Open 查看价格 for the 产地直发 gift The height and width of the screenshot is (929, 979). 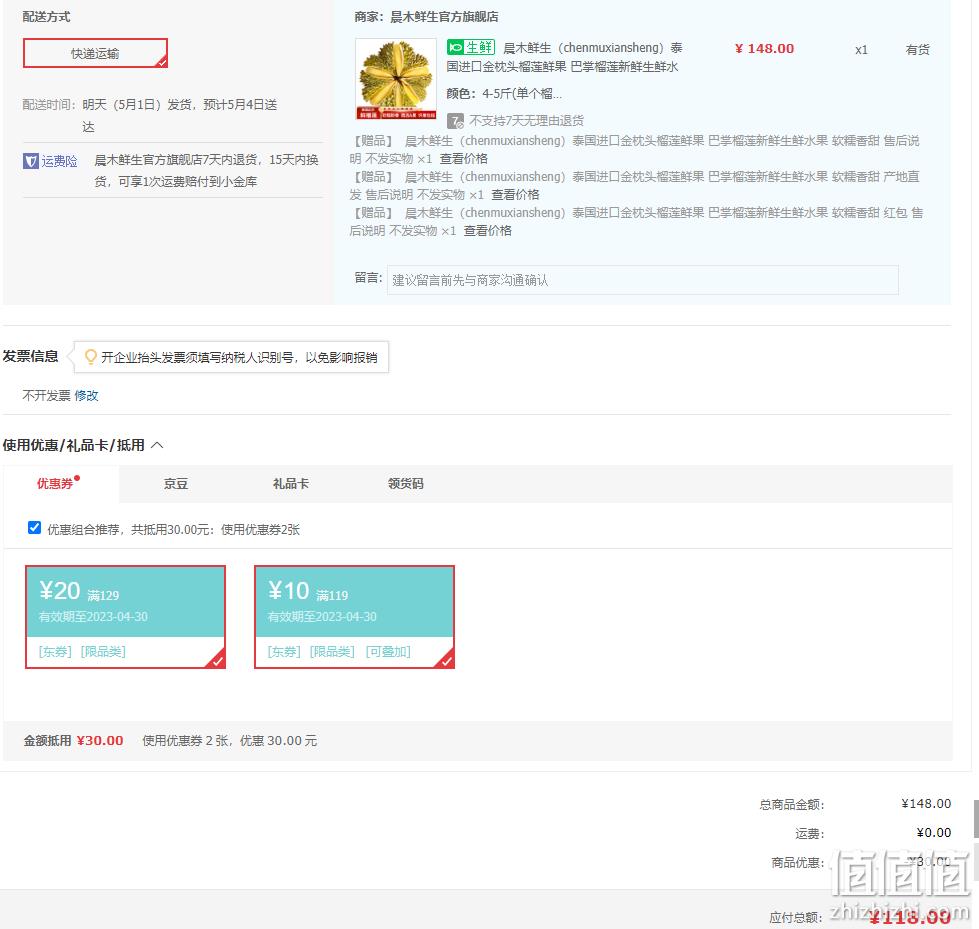pyautogui.click(x=515, y=195)
